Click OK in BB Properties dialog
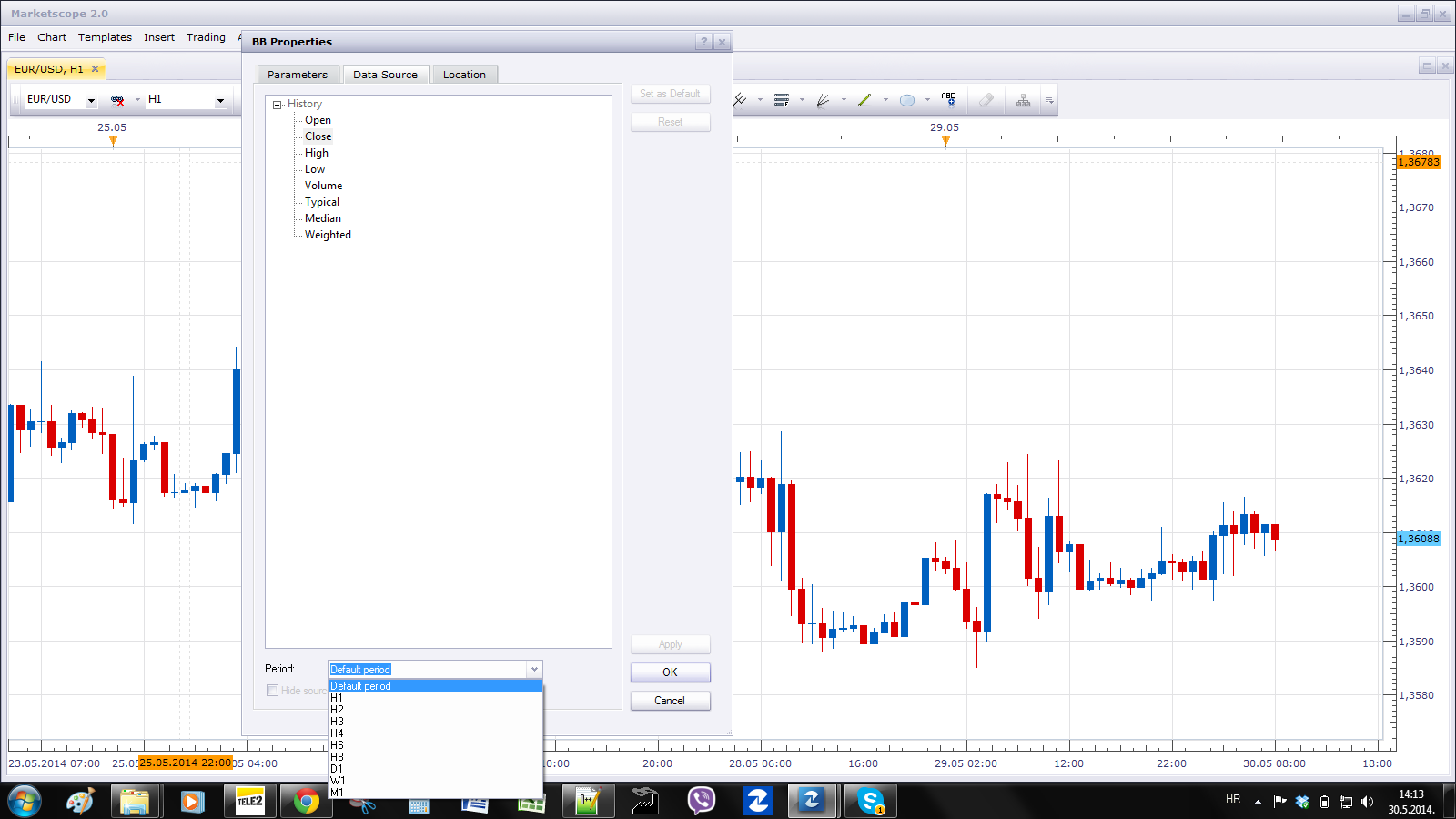 tap(670, 672)
